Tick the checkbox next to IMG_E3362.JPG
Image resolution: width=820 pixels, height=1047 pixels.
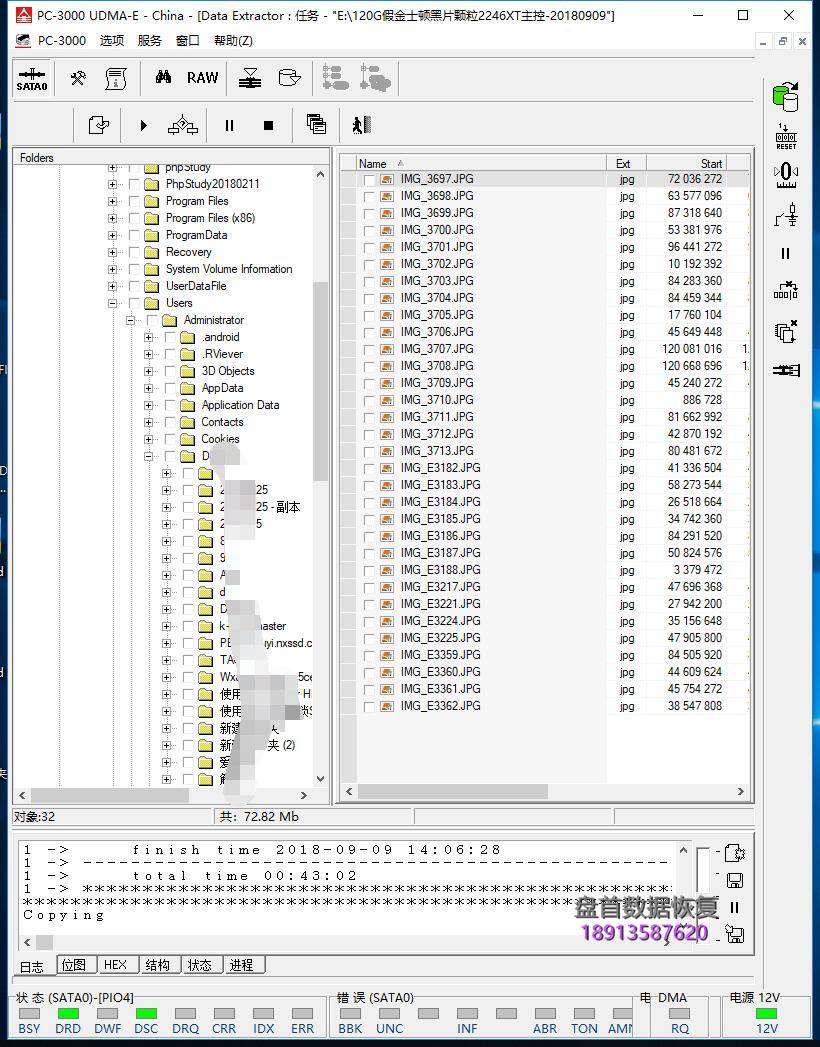click(x=369, y=707)
